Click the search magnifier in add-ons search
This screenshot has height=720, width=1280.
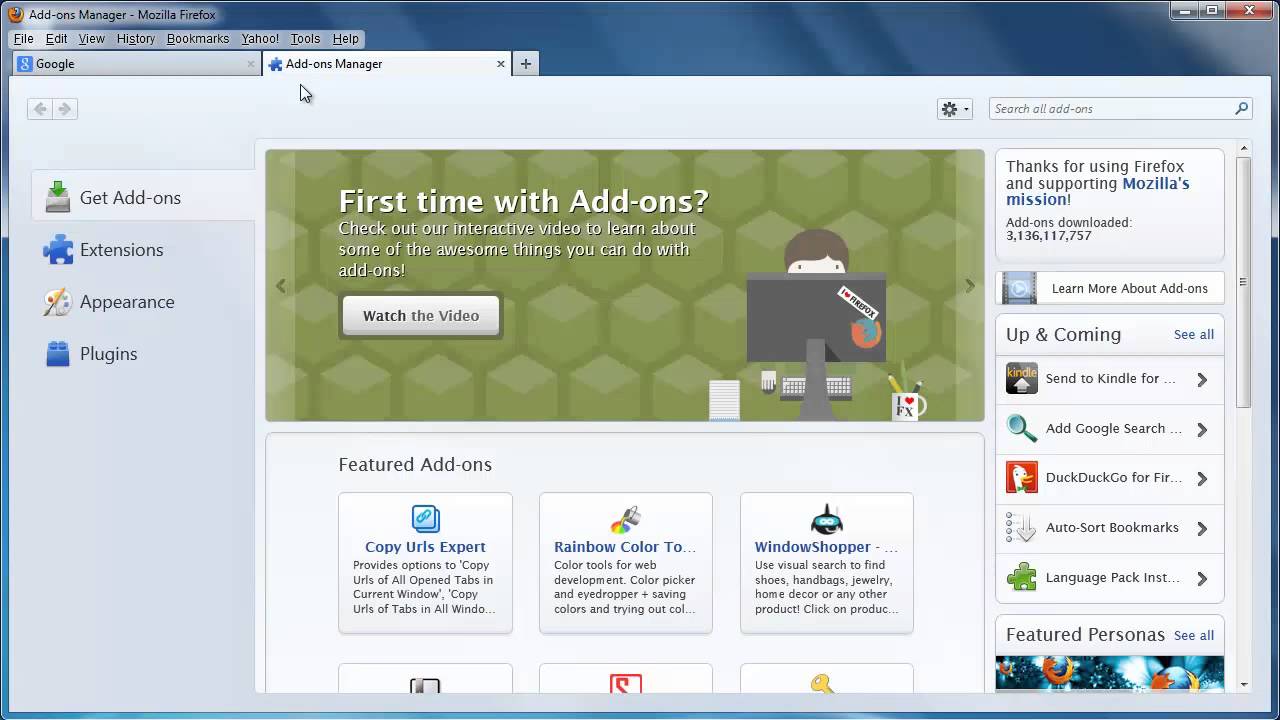(x=1241, y=108)
